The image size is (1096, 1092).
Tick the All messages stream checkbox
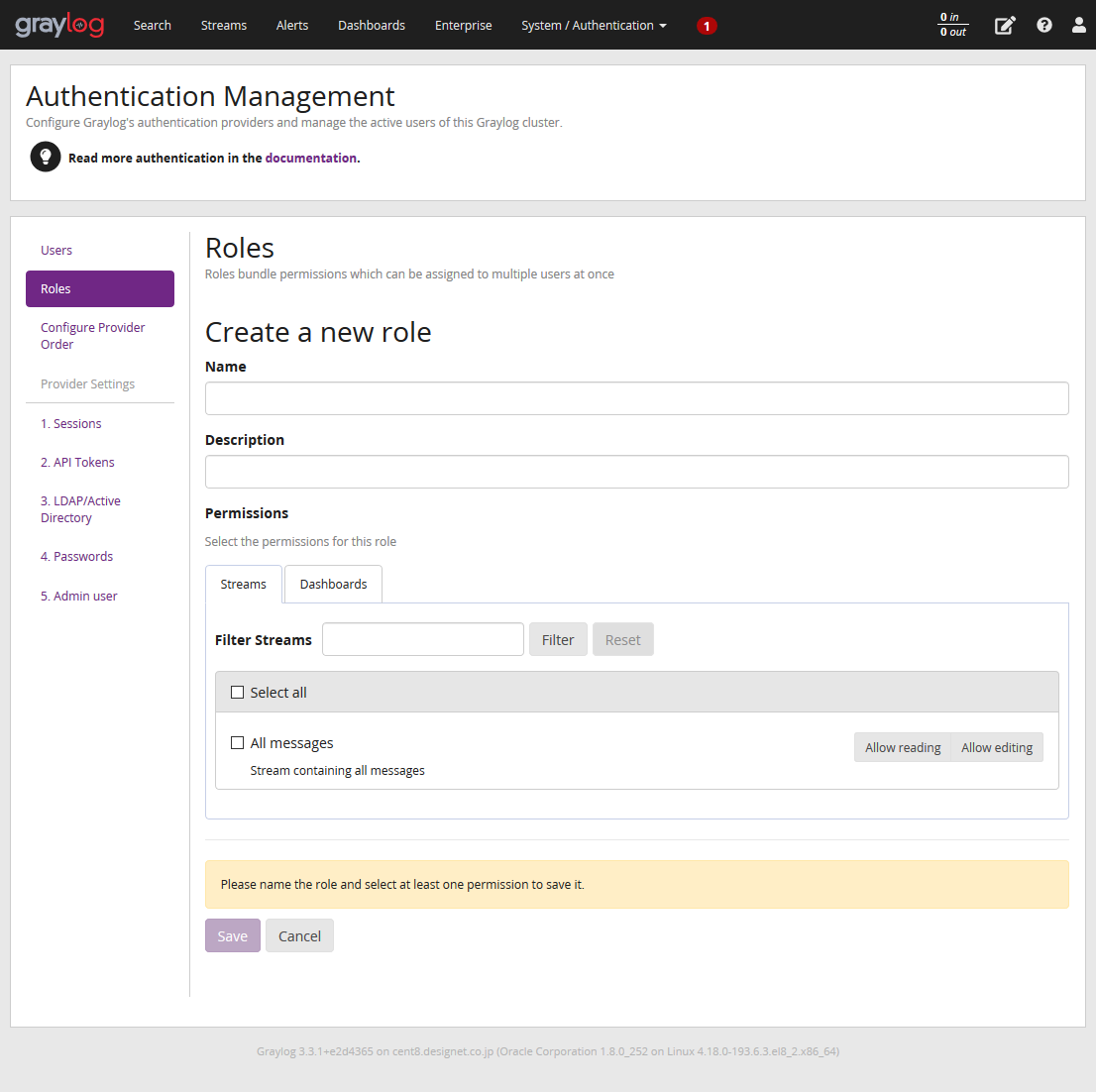point(238,743)
